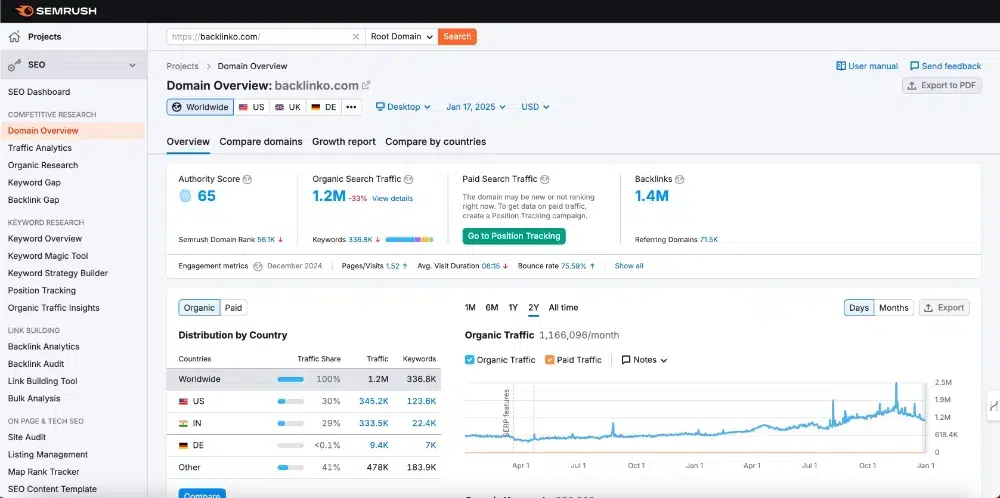Open Keyword Magic Tool in sidebar
The width and height of the screenshot is (1000, 498).
point(48,256)
